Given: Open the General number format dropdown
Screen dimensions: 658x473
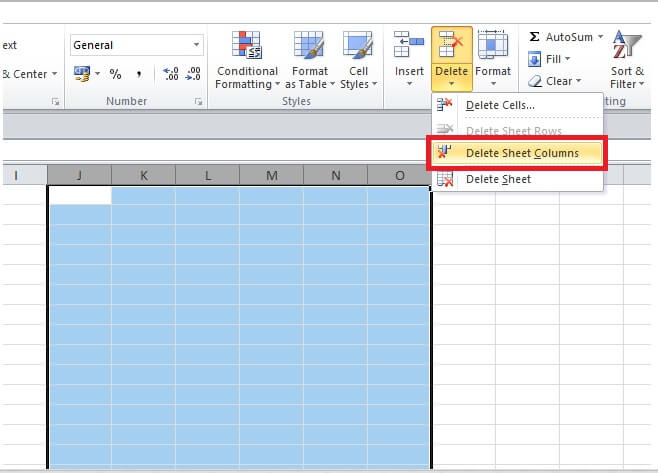Looking at the screenshot, I should (196, 44).
